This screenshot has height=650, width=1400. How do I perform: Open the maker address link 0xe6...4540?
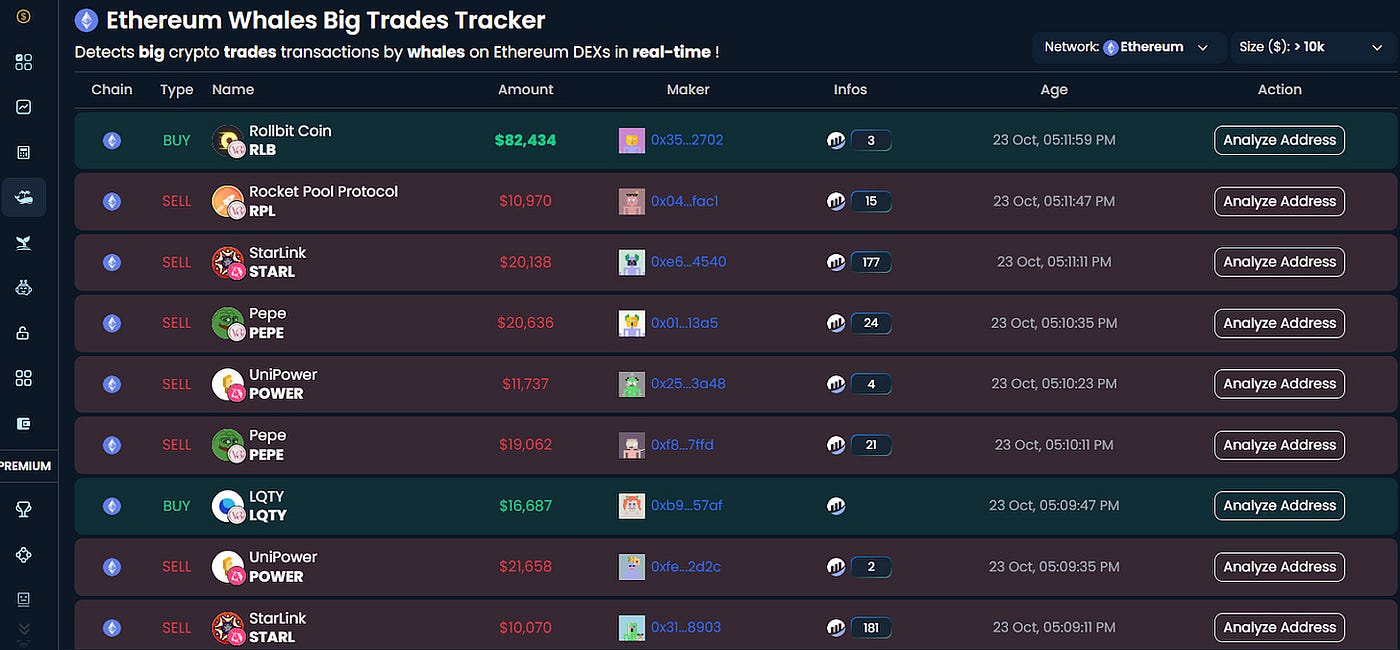click(x=687, y=262)
